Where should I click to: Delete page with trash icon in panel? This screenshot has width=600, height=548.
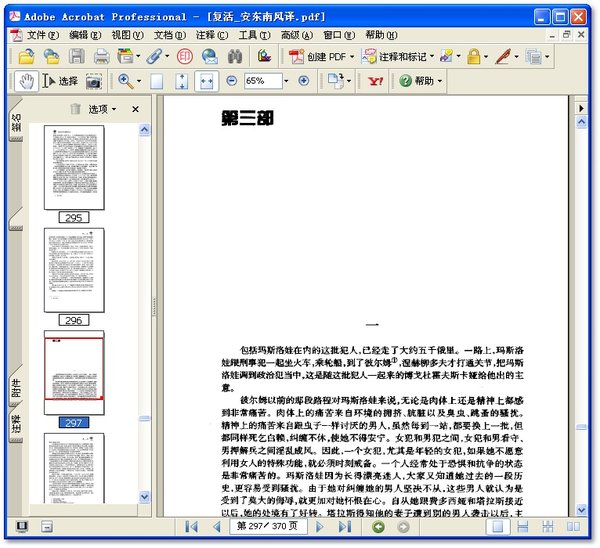pos(74,109)
